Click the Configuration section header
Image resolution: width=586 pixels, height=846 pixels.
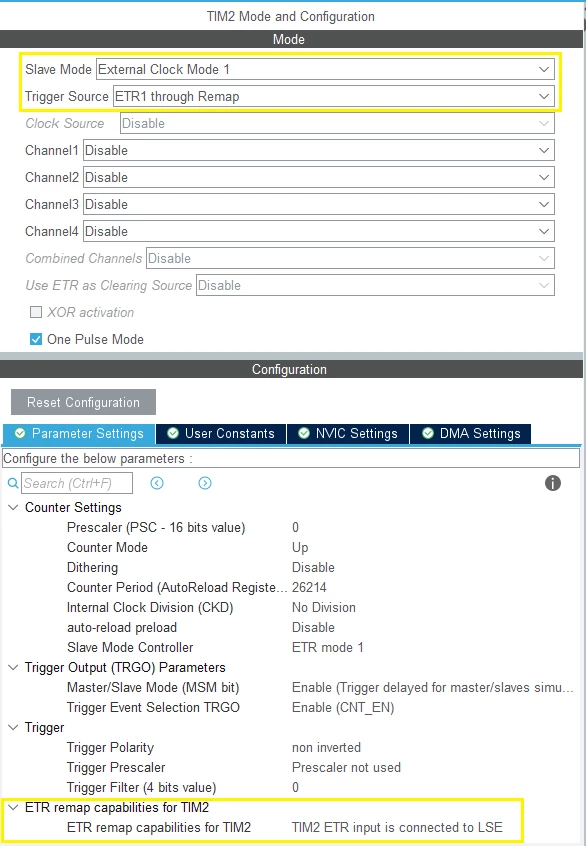click(291, 369)
